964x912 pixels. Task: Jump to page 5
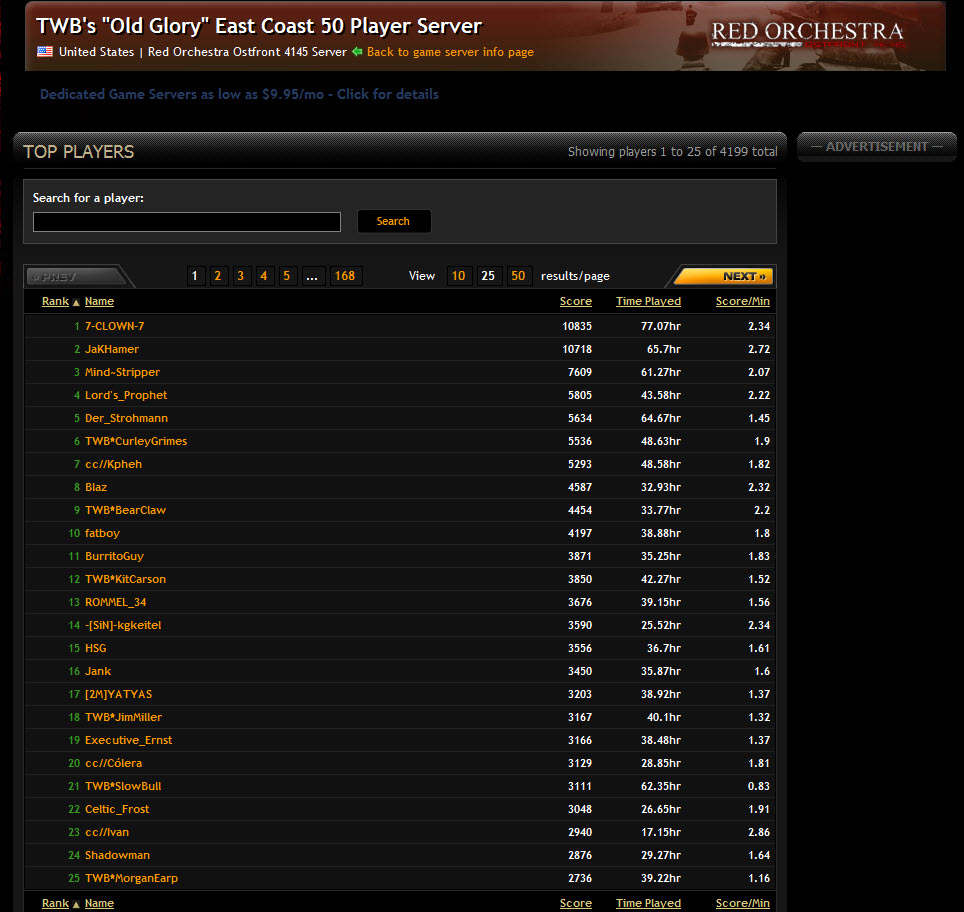[x=286, y=276]
